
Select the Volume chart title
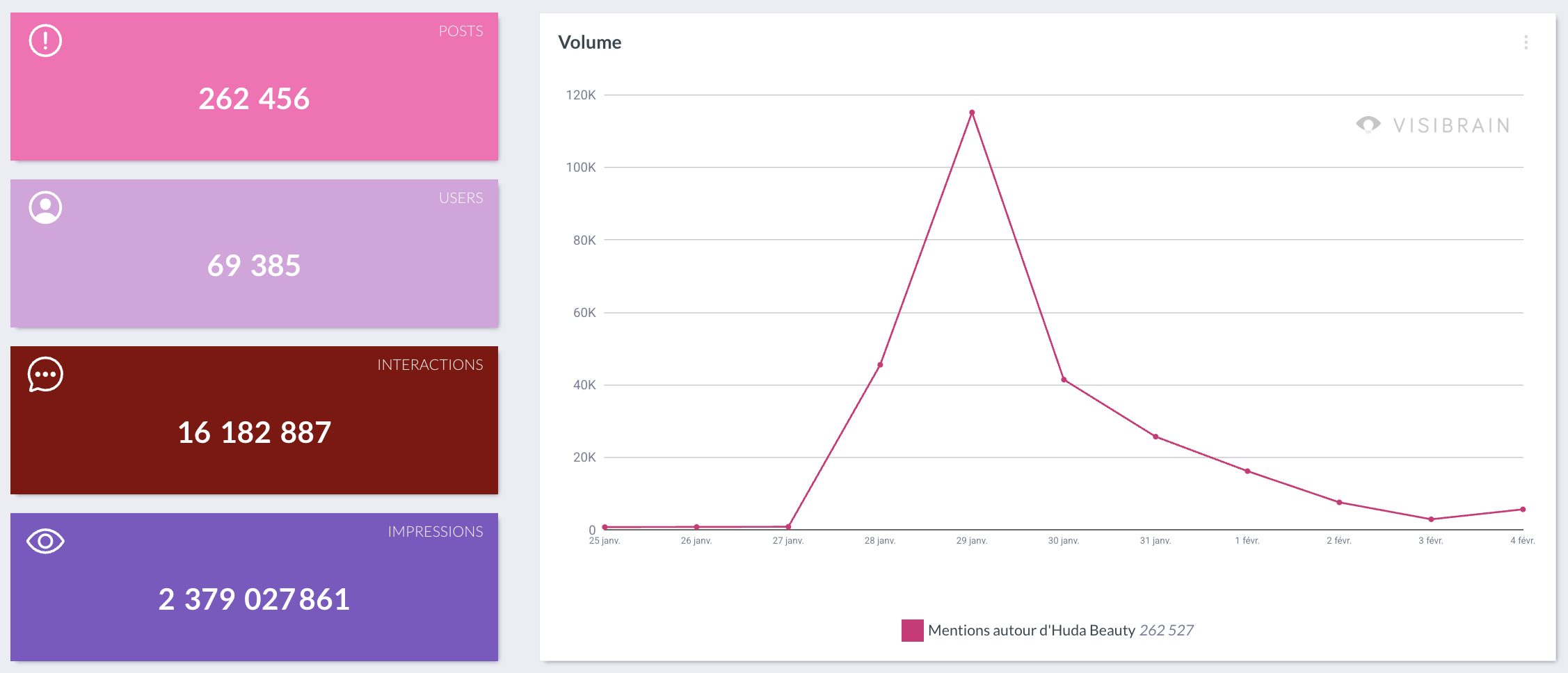(x=590, y=42)
